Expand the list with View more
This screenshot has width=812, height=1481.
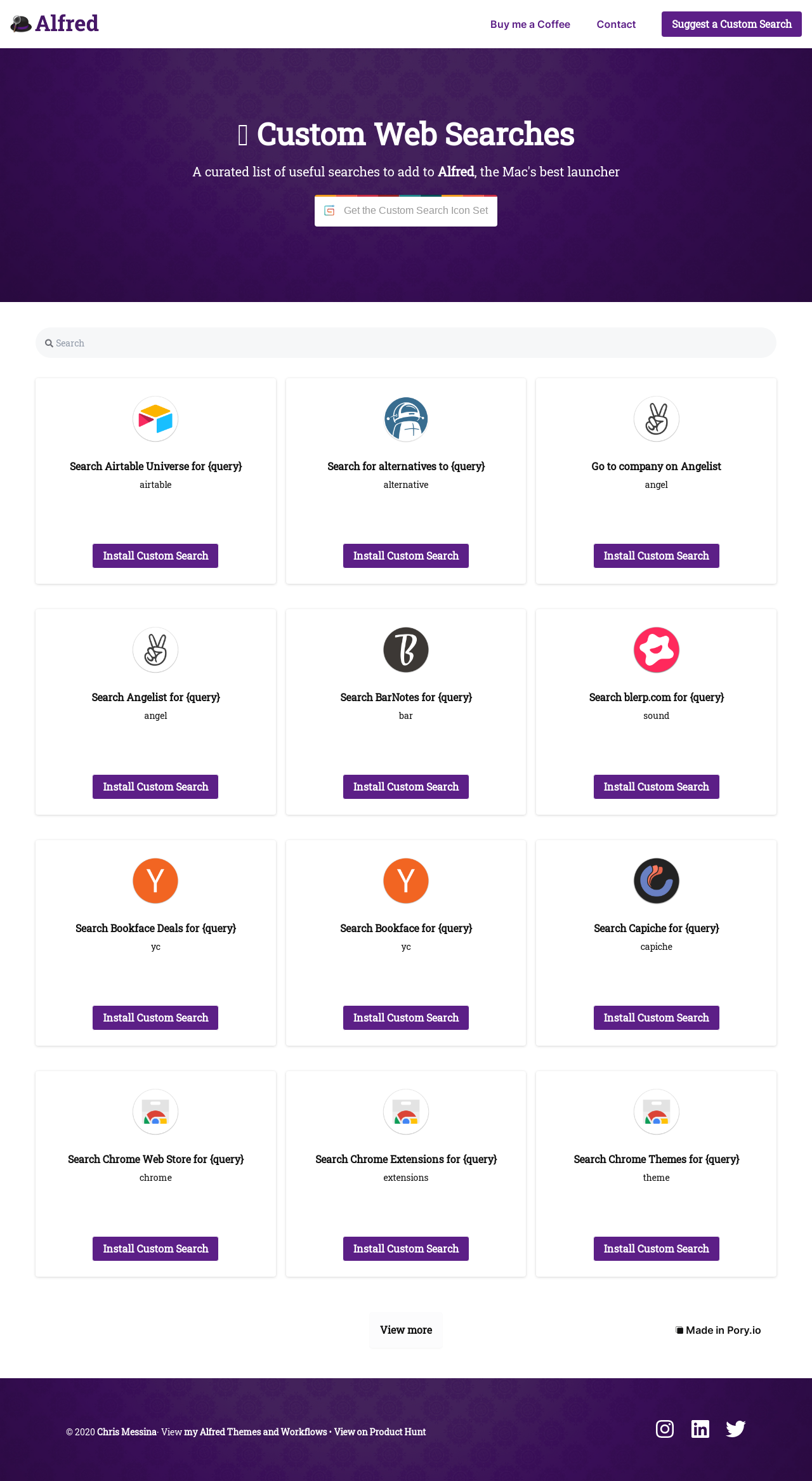406,1330
